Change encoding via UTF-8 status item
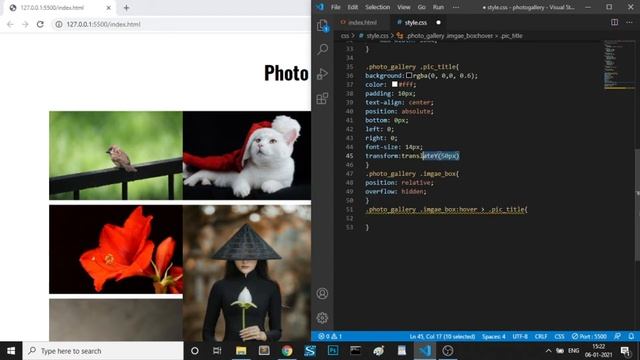Image resolution: width=640 pixels, height=360 pixels. [x=520, y=336]
